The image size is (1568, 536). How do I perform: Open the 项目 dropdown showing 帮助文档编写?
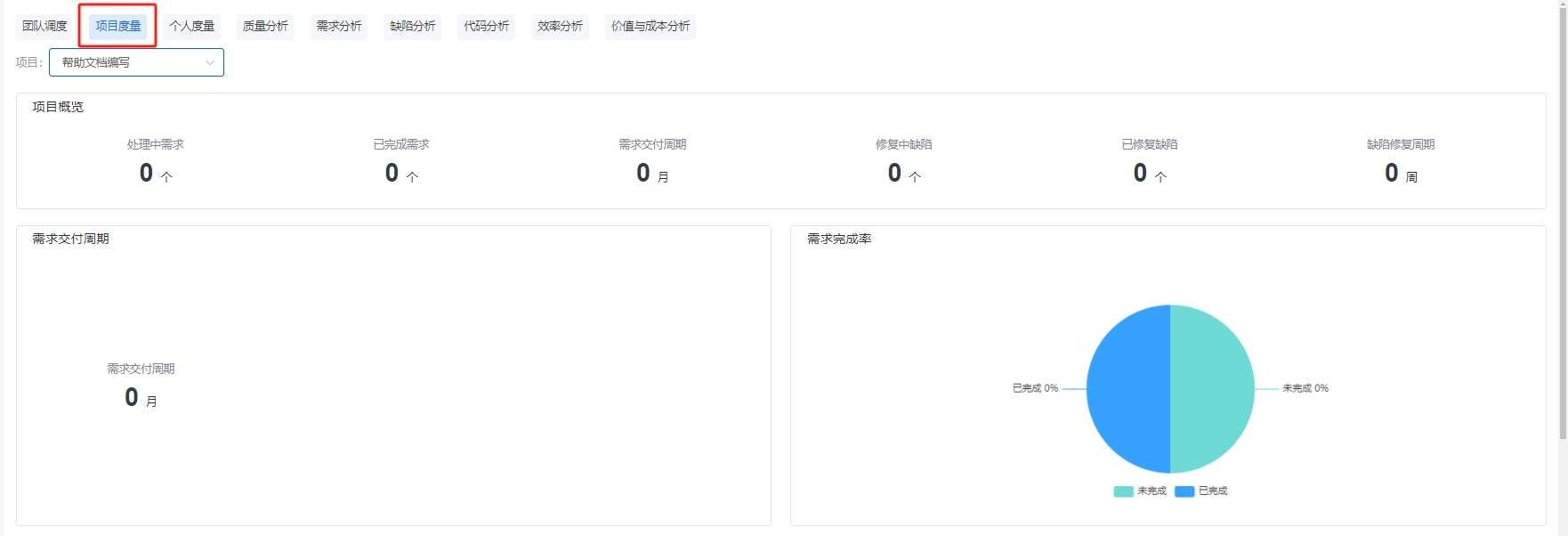136,62
